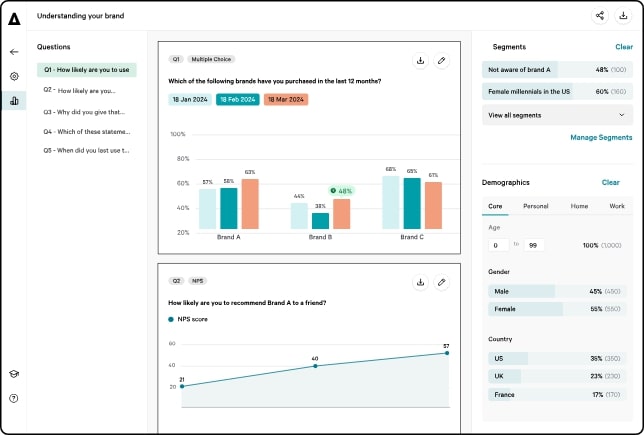Expand the View all segments dropdown
The image size is (644, 435).
[x=557, y=115]
